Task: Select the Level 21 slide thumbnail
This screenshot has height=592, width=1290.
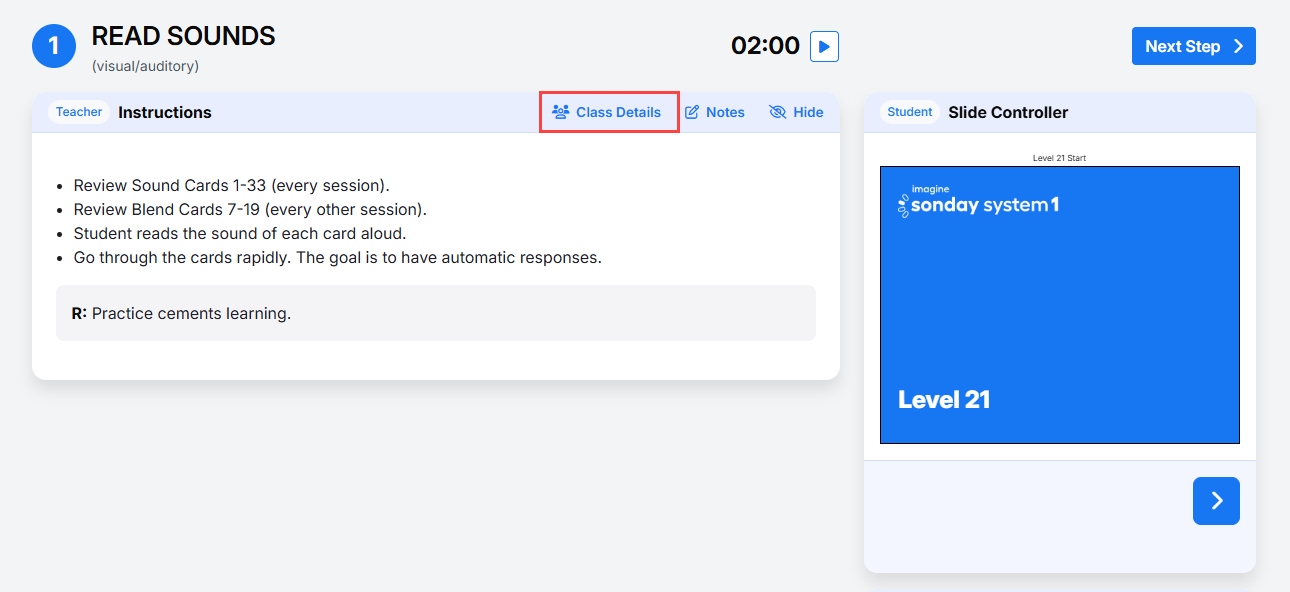Action: click(1060, 305)
